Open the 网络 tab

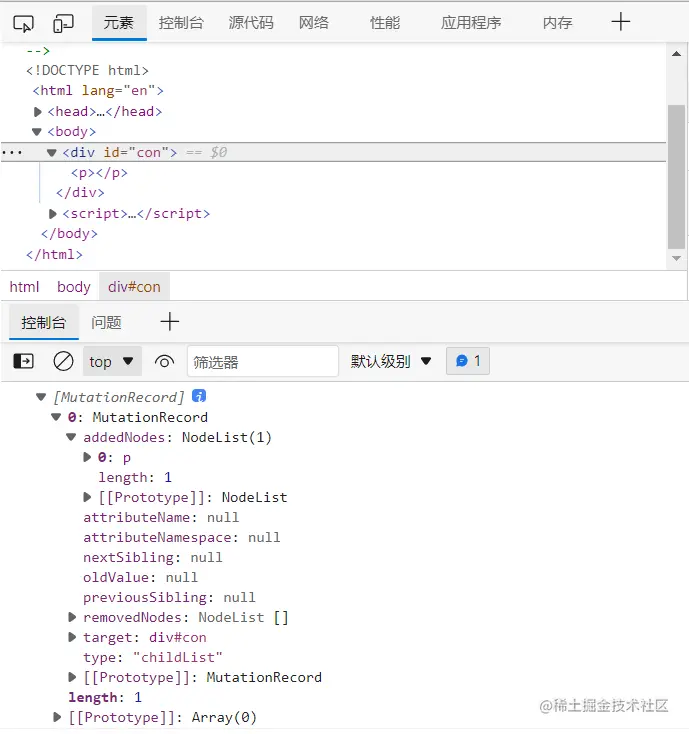(x=314, y=22)
